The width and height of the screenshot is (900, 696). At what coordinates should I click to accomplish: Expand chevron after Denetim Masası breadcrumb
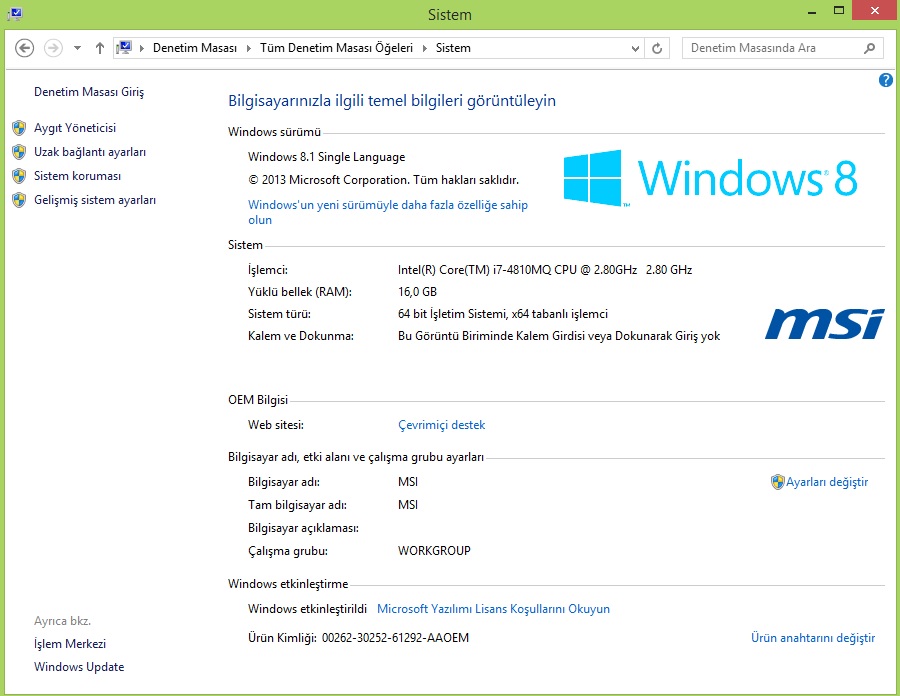pyautogui.click(x=249, y=48)
